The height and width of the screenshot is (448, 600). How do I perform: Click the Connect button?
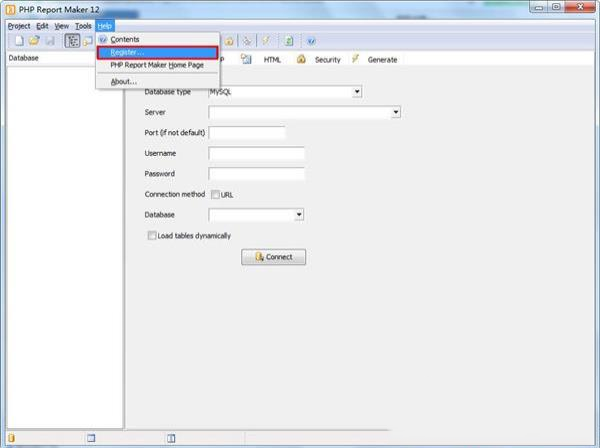click(274, 257)
